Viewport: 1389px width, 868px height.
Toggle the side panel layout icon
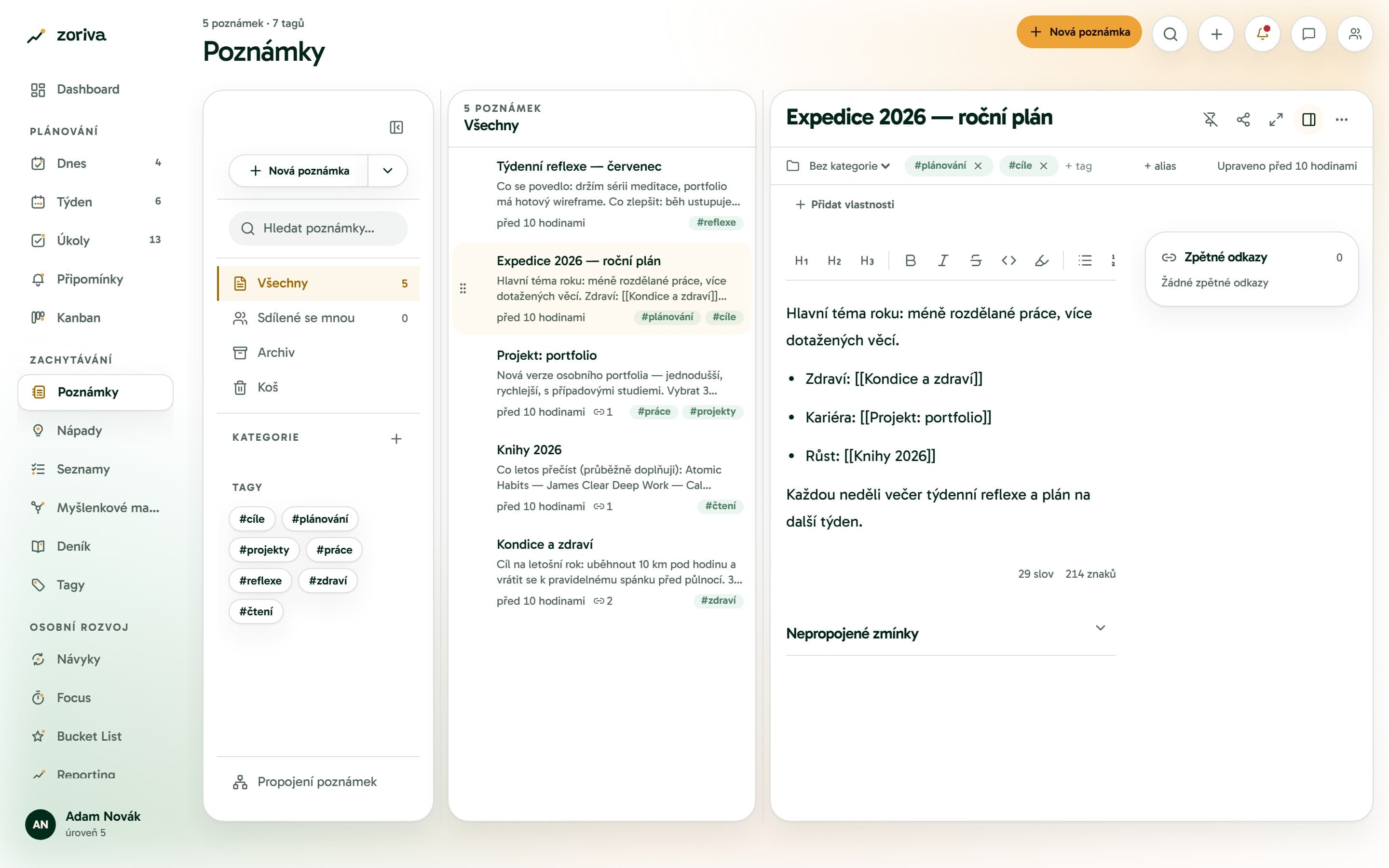1308,120
